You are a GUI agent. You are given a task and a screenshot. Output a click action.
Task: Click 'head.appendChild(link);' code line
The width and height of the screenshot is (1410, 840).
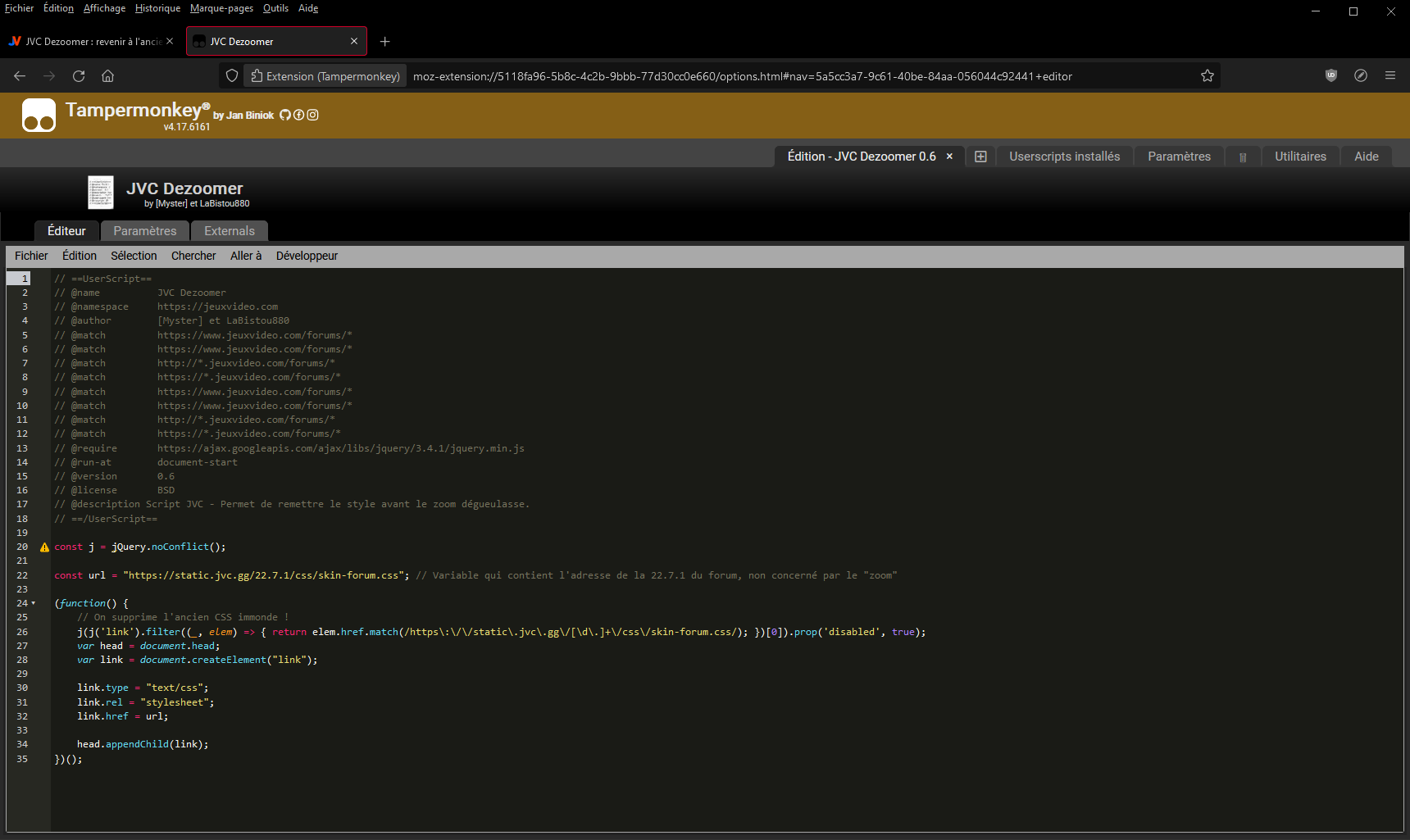tap(143, 744)
